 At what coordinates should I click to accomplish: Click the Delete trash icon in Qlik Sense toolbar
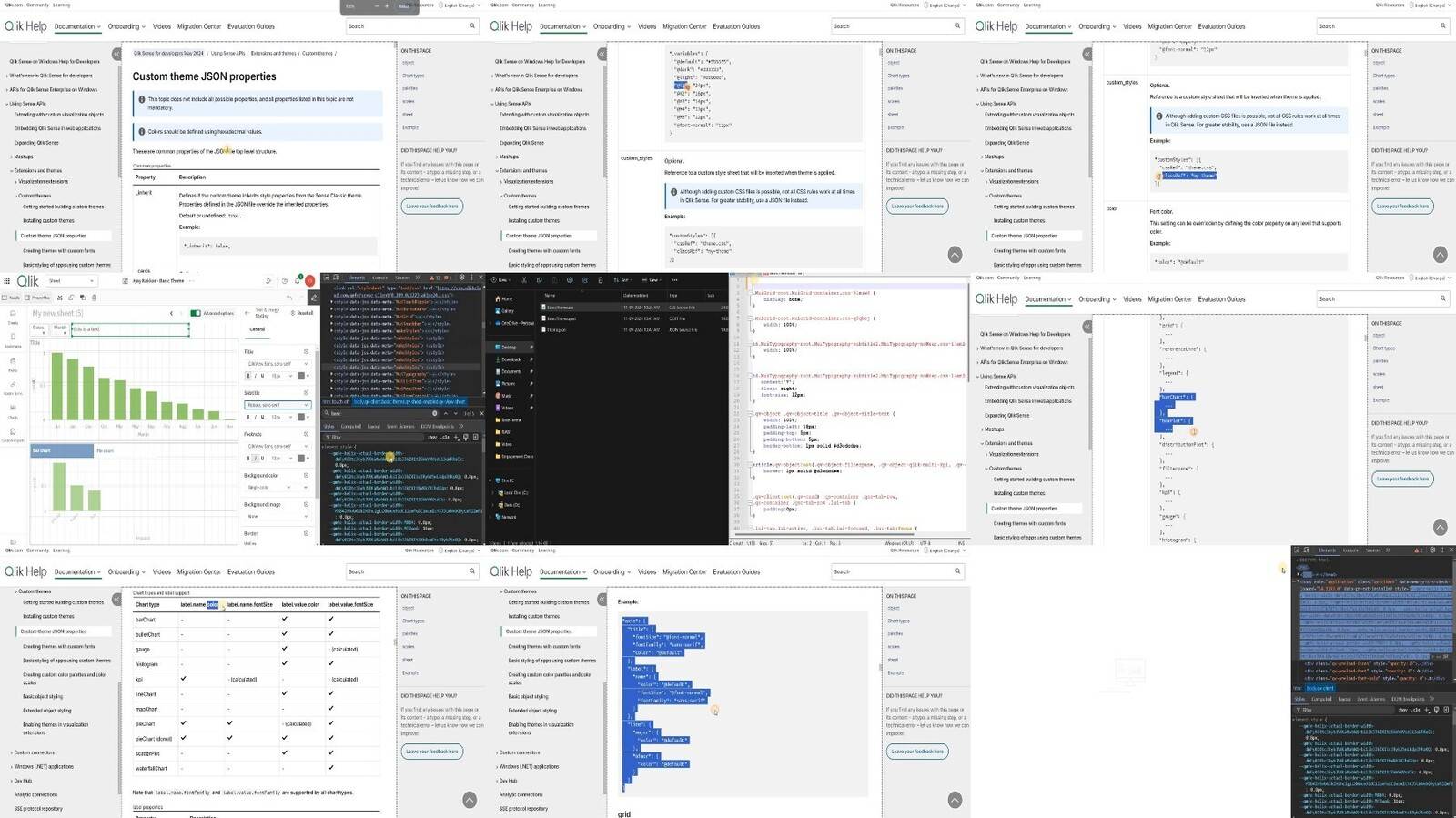coord(94,298)
